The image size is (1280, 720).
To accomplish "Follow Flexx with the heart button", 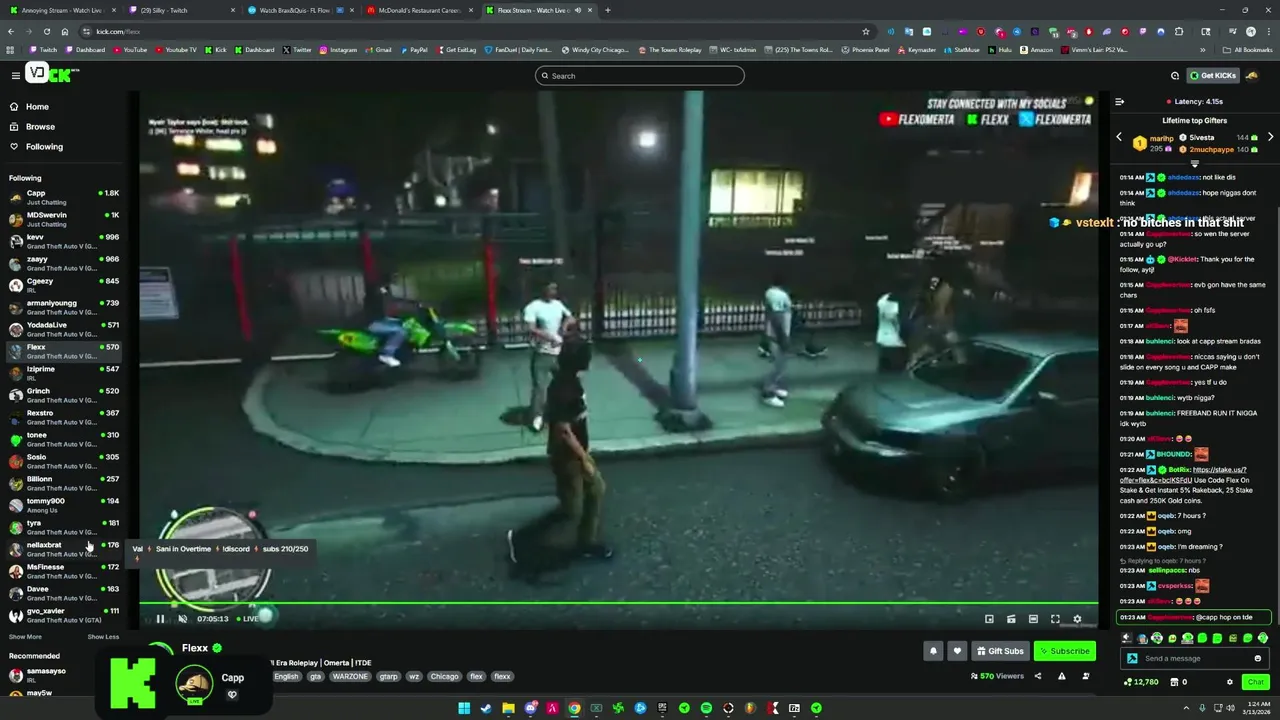I will [957, 651].
